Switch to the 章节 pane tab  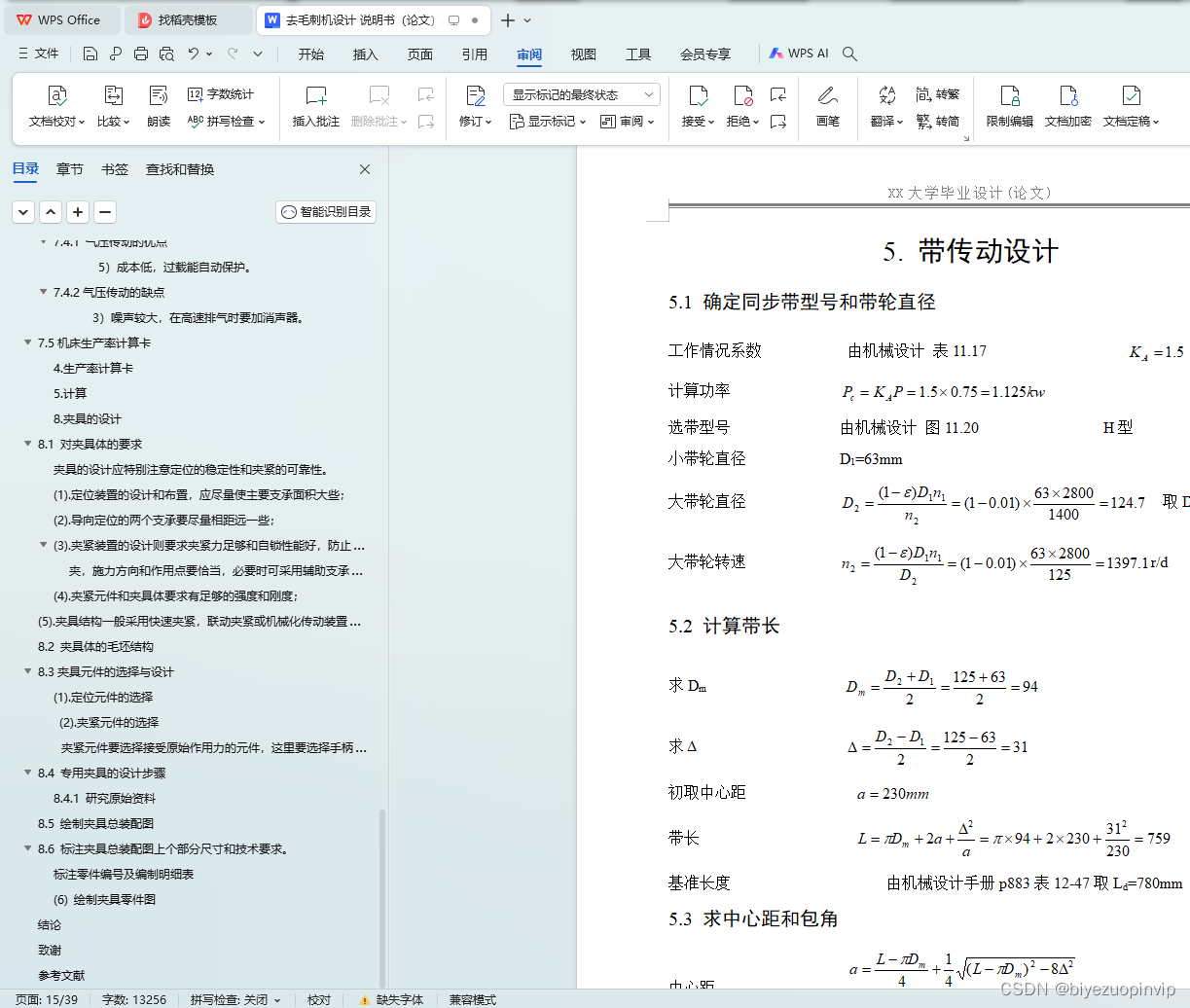click(70, 169)
